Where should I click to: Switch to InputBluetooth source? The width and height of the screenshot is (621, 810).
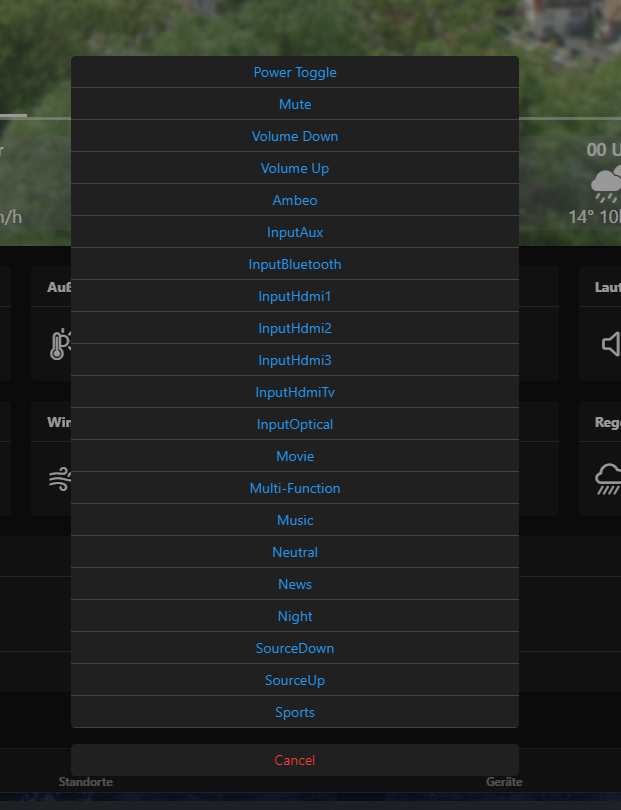click(294, 264)
